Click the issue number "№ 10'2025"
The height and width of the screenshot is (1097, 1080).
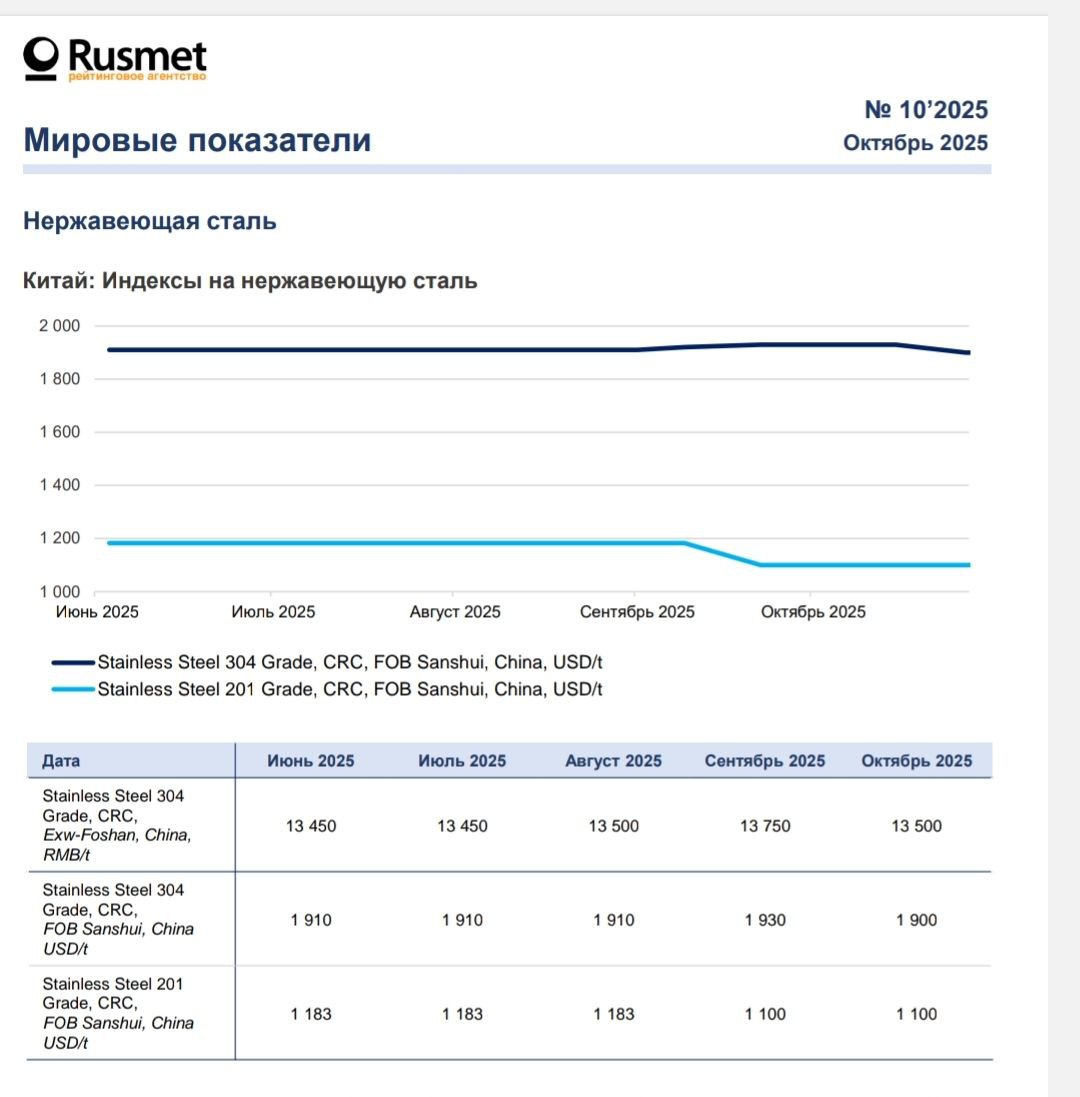[925, 110]
